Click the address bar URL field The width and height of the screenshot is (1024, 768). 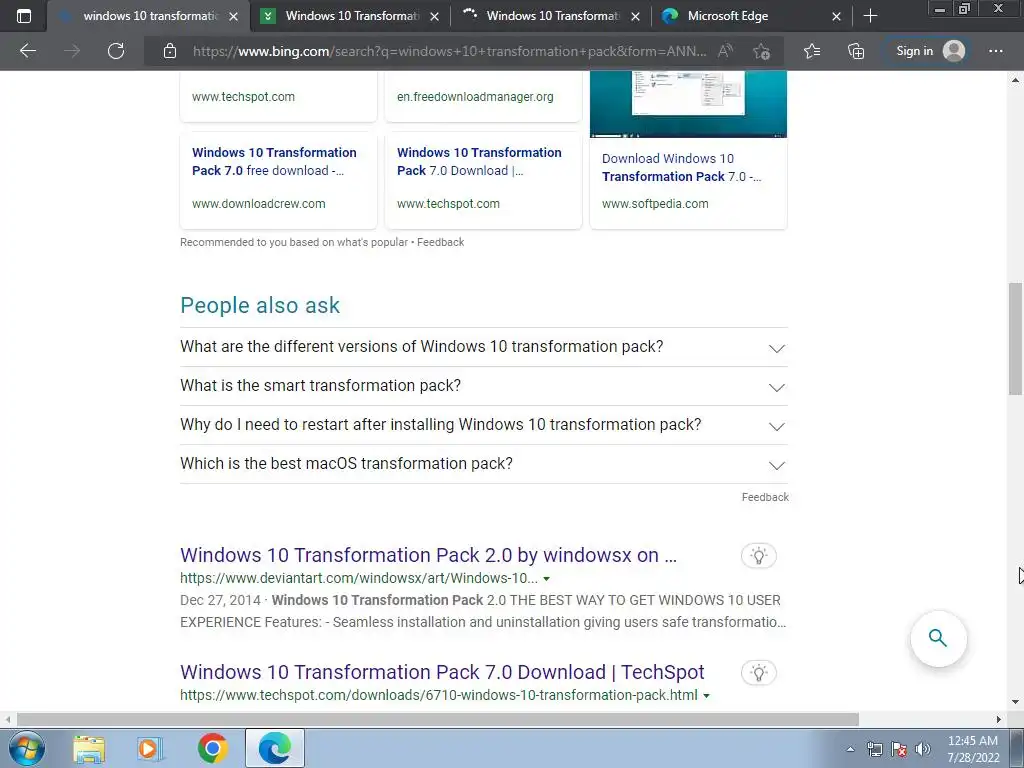tap(449, 51)
